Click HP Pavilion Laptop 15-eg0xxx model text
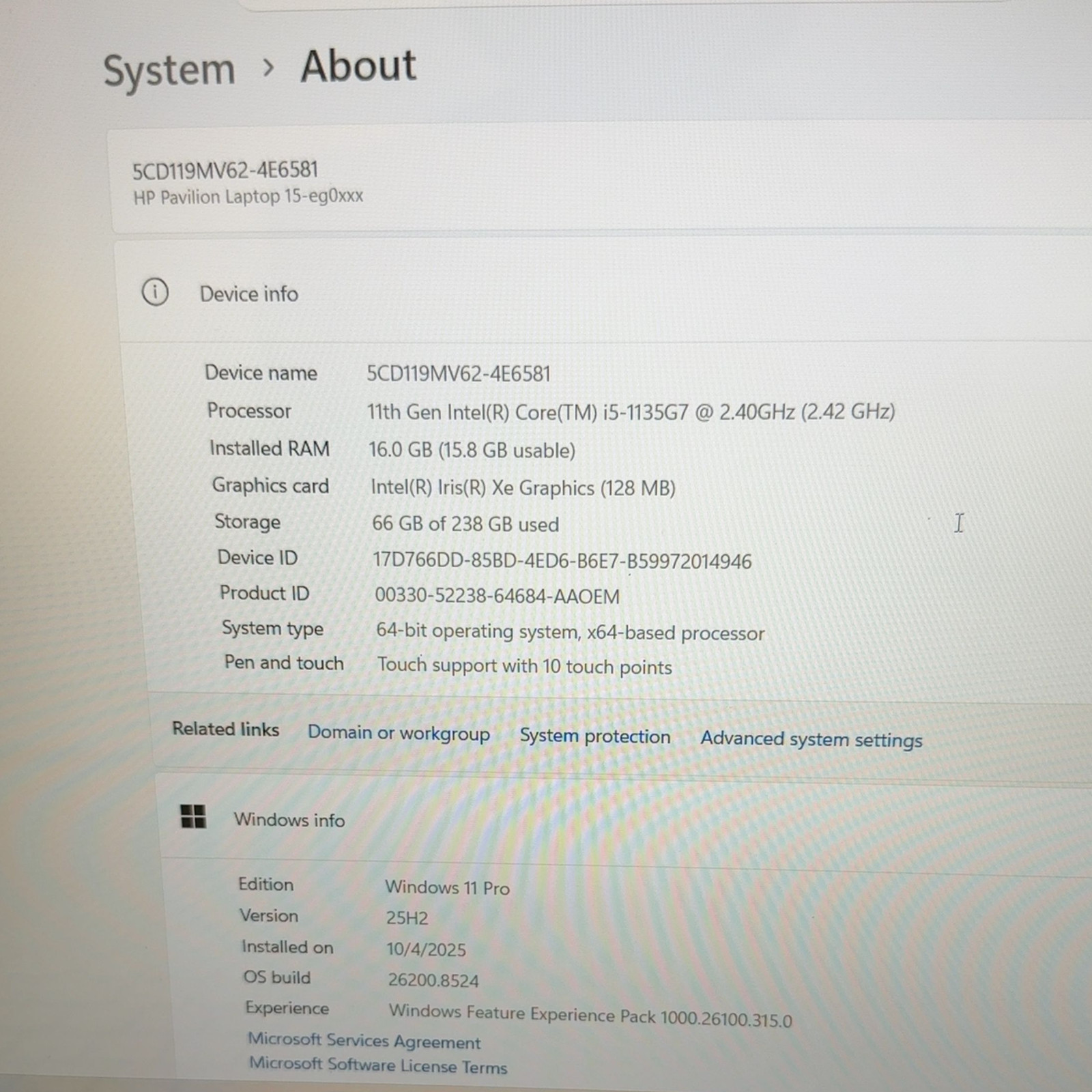This screenshot has height=1092, width=1092. (248, 197)
